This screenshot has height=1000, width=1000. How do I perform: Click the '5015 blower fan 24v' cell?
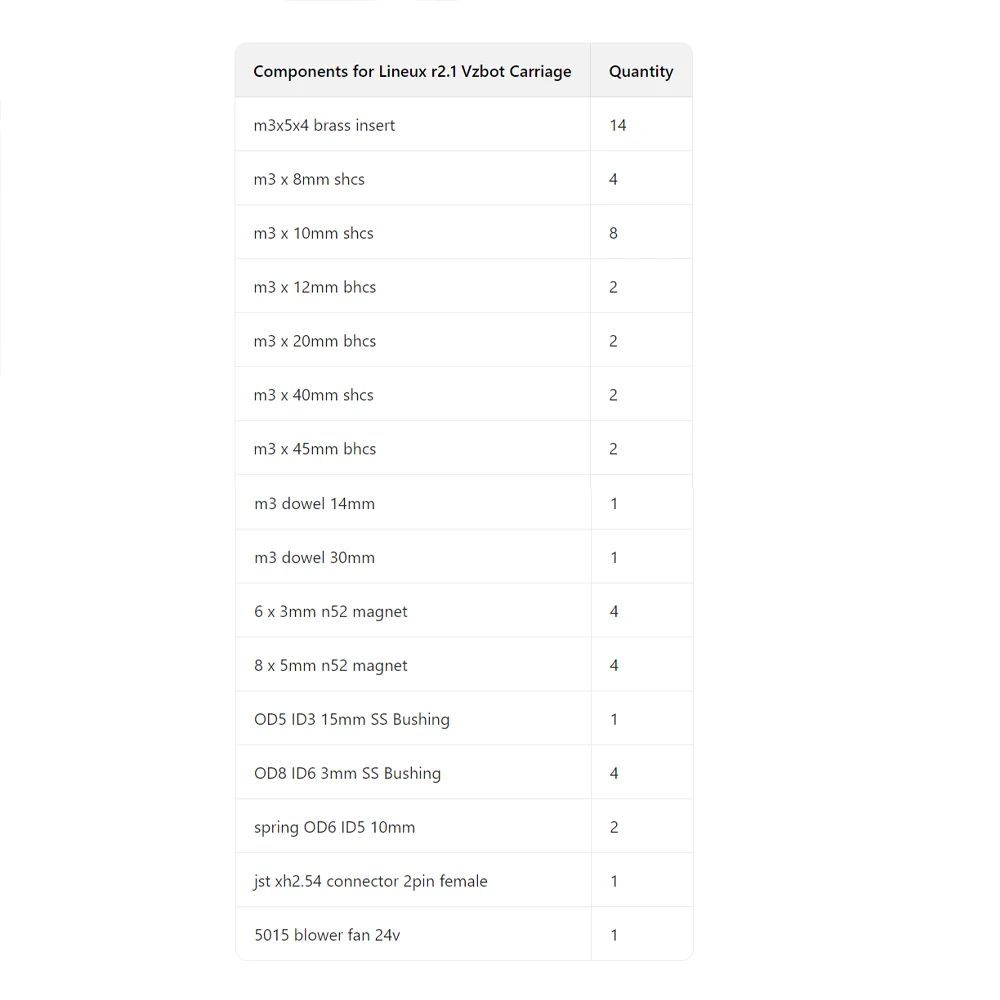tap(326, 935)
